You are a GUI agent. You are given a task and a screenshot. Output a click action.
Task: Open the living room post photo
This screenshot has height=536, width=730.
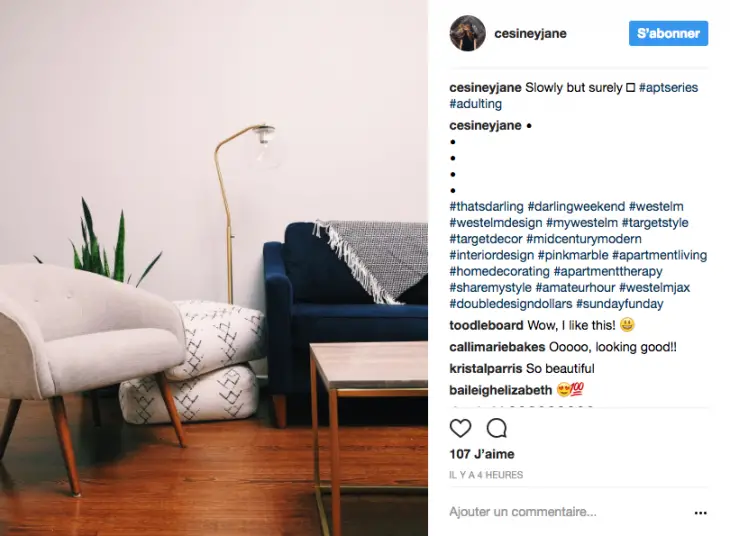214,268
